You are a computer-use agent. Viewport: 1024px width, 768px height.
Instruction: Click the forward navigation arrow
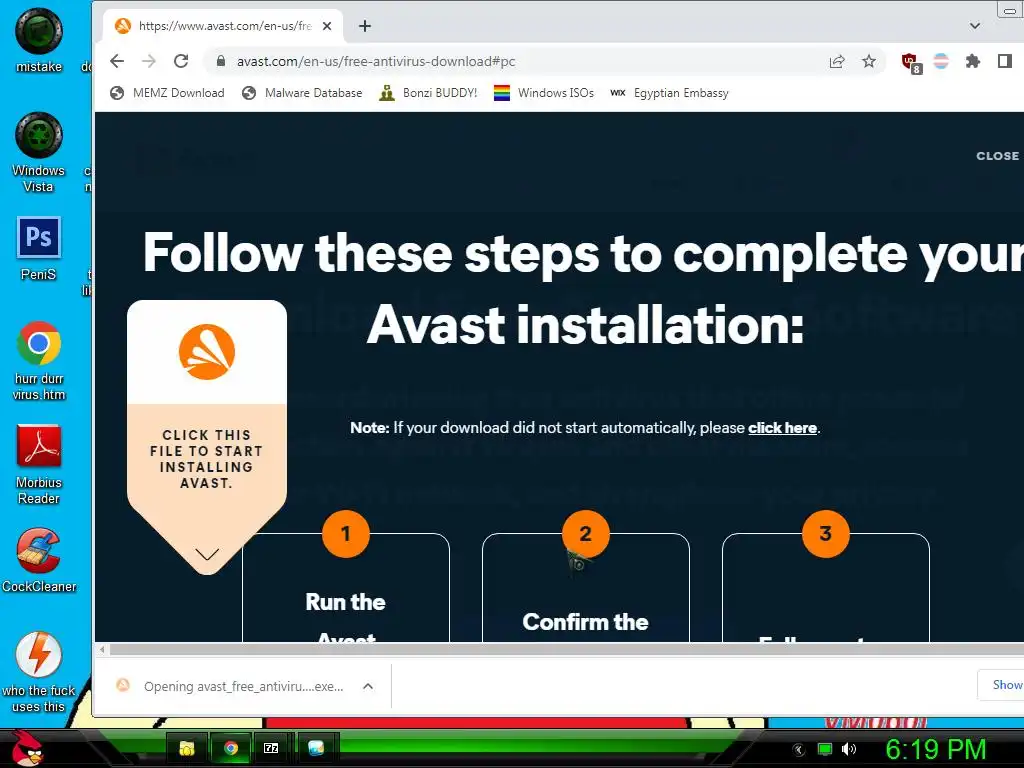[149, 61]
